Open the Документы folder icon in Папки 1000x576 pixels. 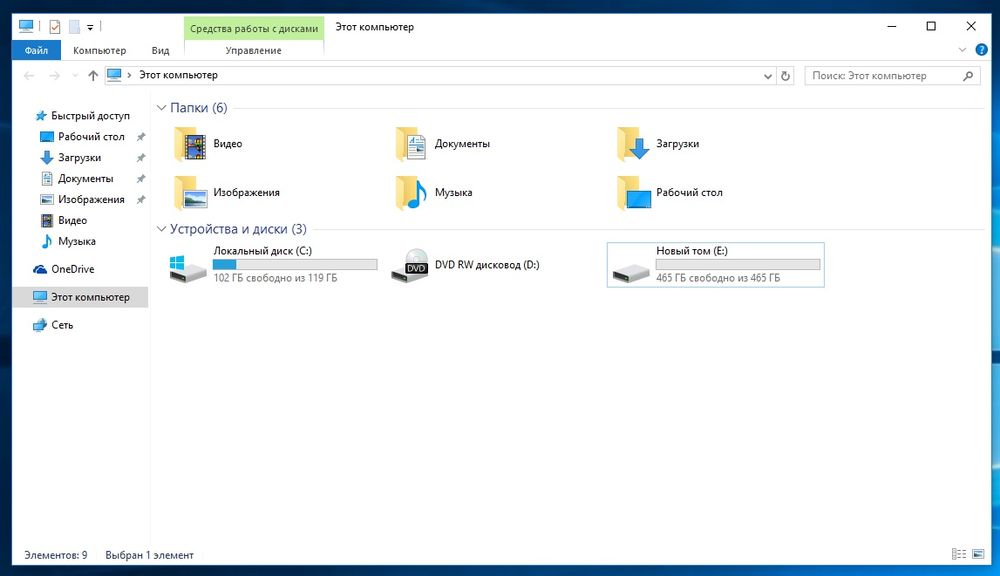(x=411, y=144)
